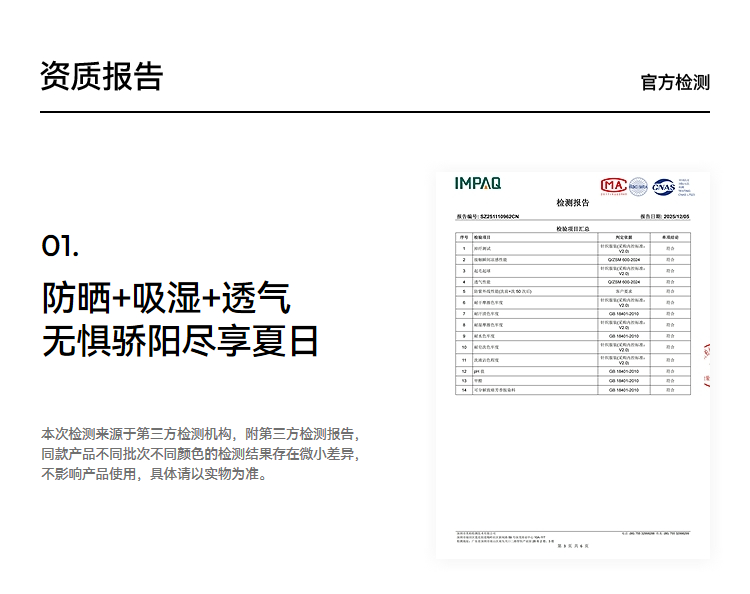Click the 检测报告 title on the document

click(572, 203)
